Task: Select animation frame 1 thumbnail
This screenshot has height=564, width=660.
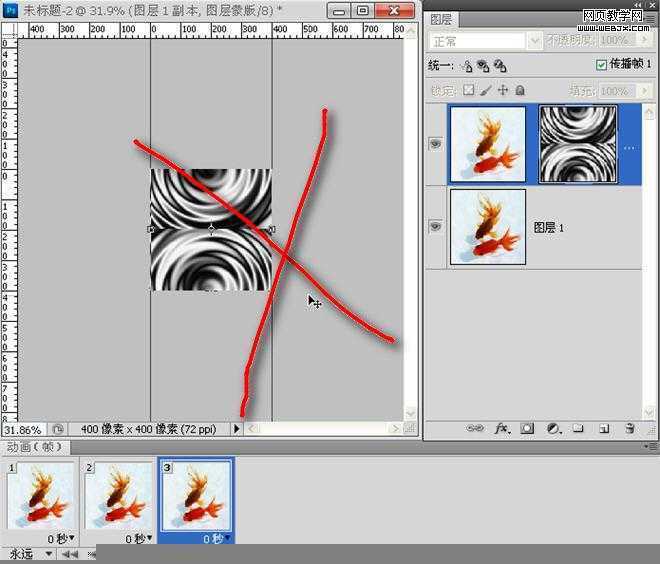Action: pyautogui.click(x=41, y=495)
